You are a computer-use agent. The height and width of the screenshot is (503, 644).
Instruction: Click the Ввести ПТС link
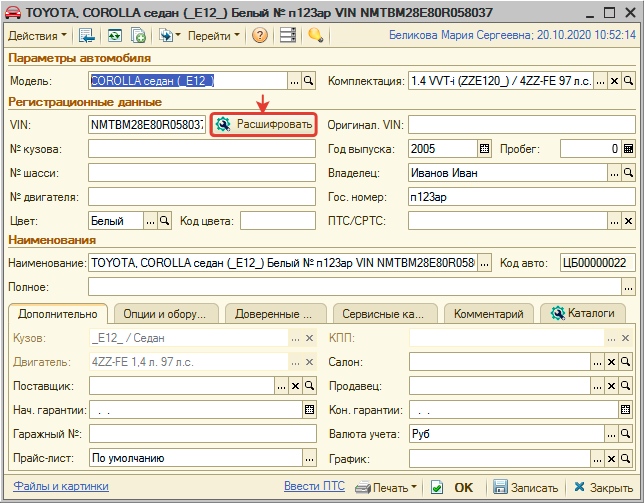[x=315, y=486]
